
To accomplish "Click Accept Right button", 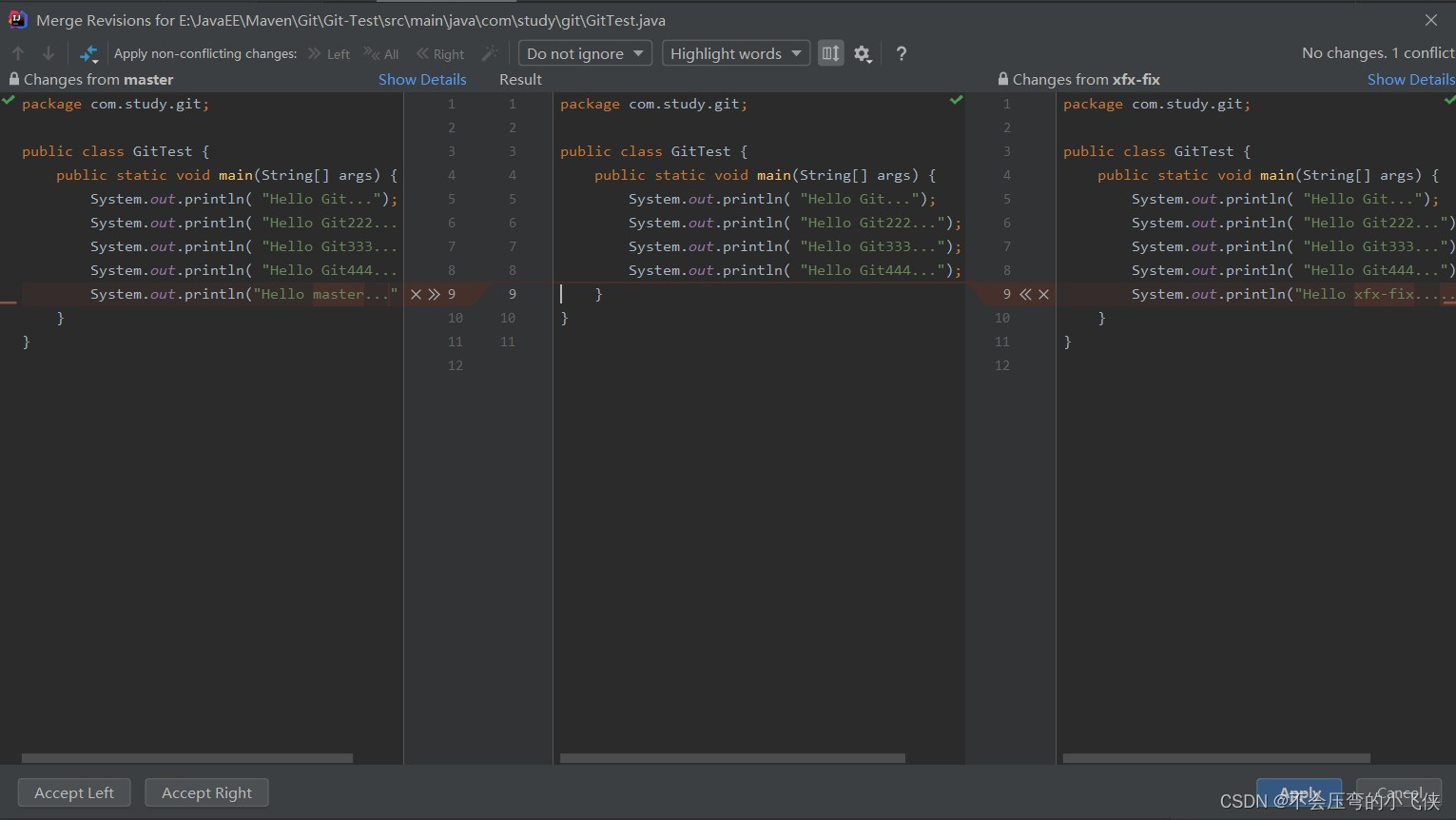I will 206,792.
